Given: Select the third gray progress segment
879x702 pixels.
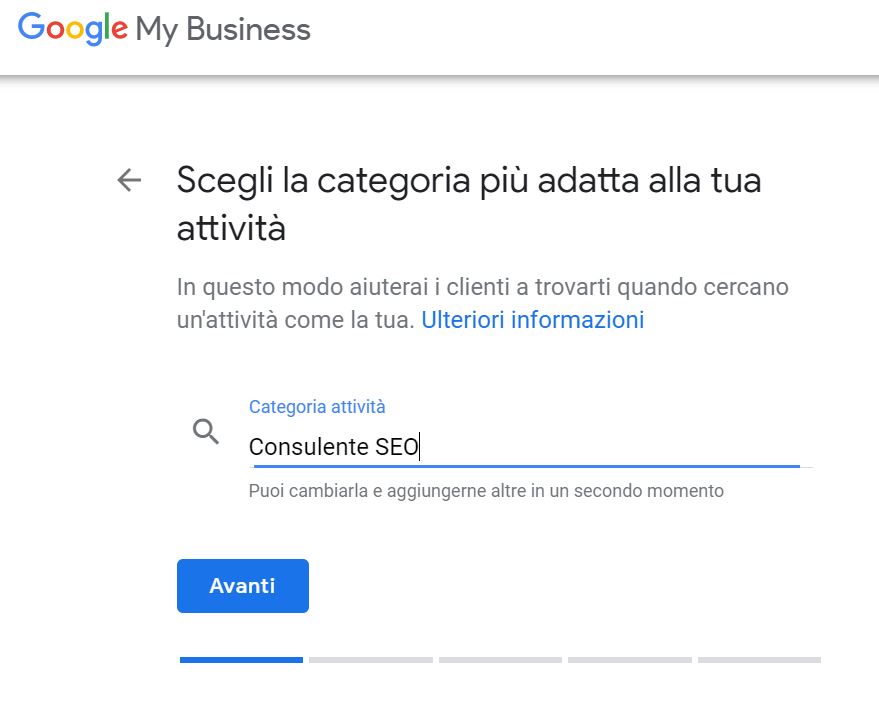Looking at the screenshot, I should point(500,660).
